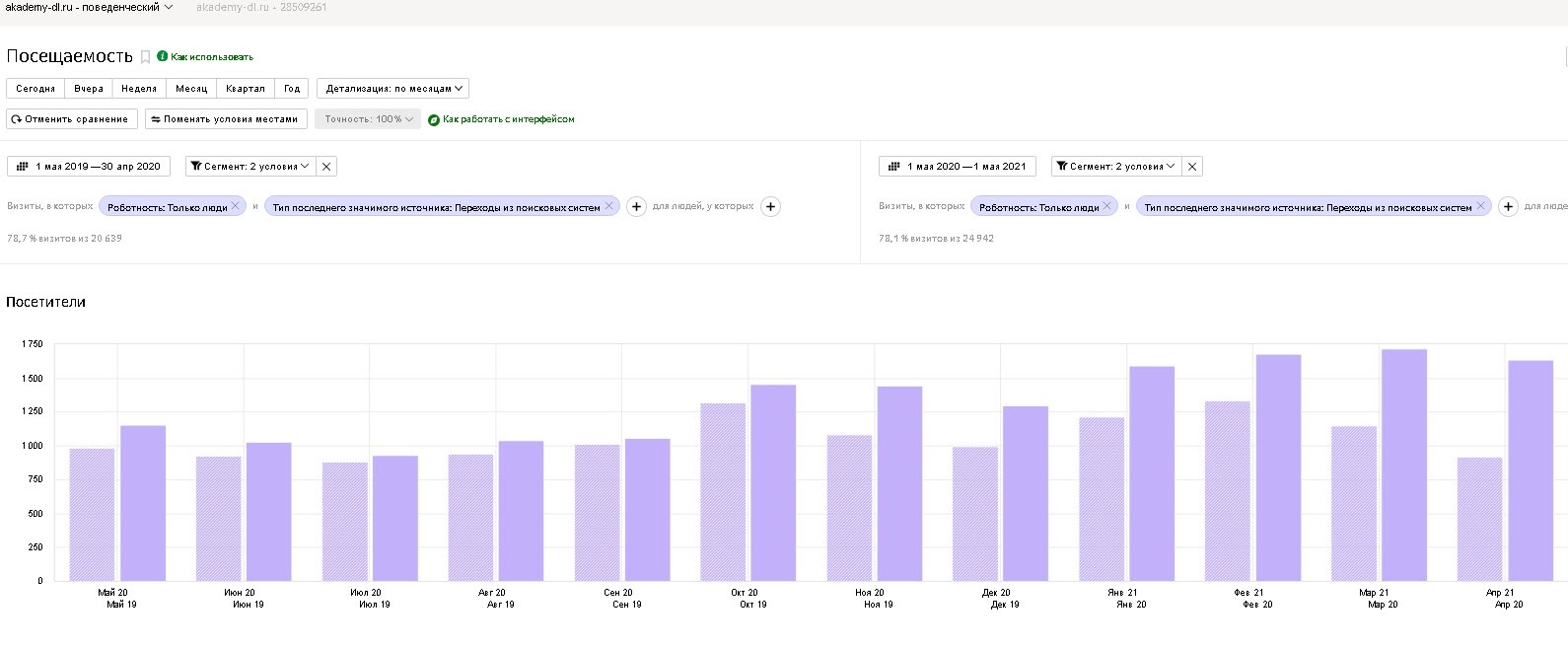Open the 'Точность: 100%' dropdown

click(368, 119)
